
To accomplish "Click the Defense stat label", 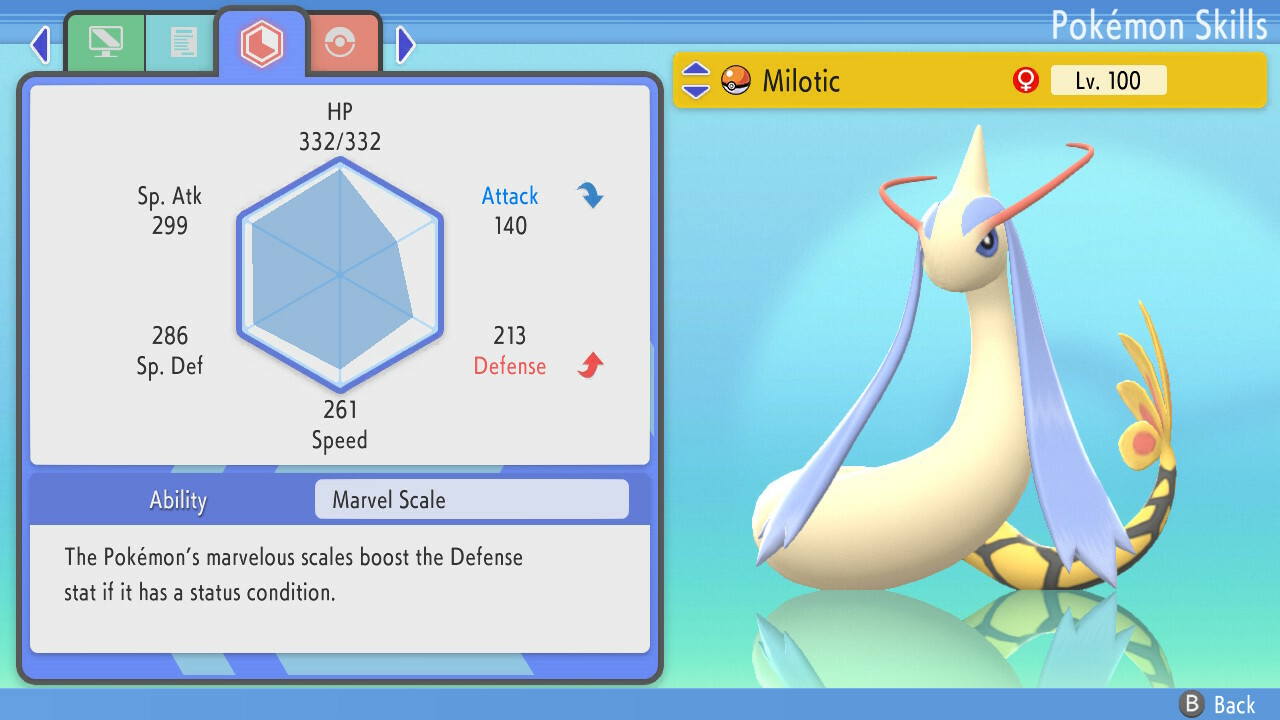I will pyautogui.click(x=510, y=366).
